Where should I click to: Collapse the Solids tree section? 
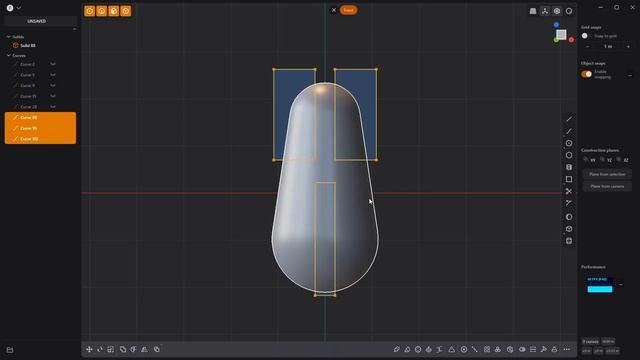(x=9, y=37)
